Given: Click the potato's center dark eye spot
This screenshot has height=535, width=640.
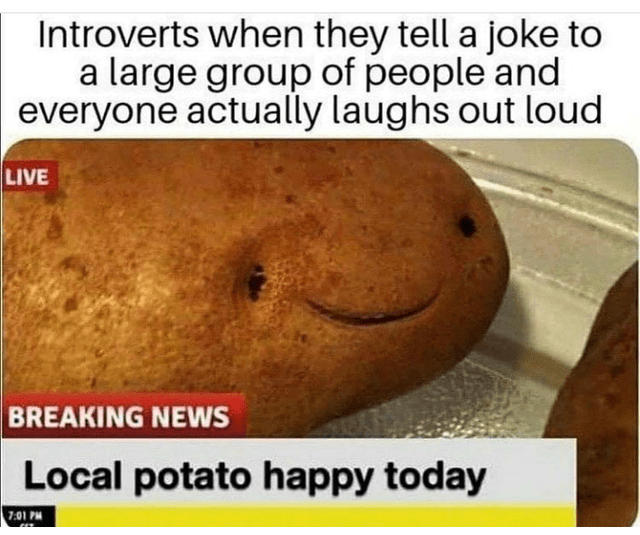Looking at the screenshot, I should point(256,282).
